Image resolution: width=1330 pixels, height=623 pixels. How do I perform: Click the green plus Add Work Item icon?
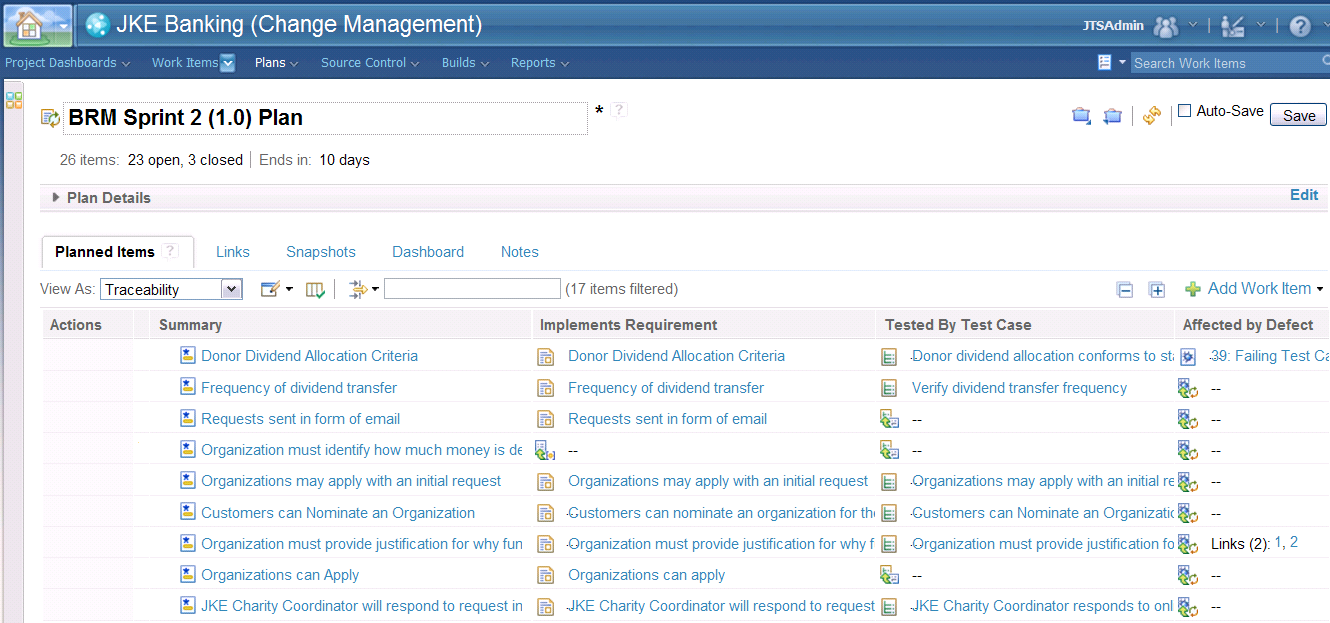(1193, 289)
